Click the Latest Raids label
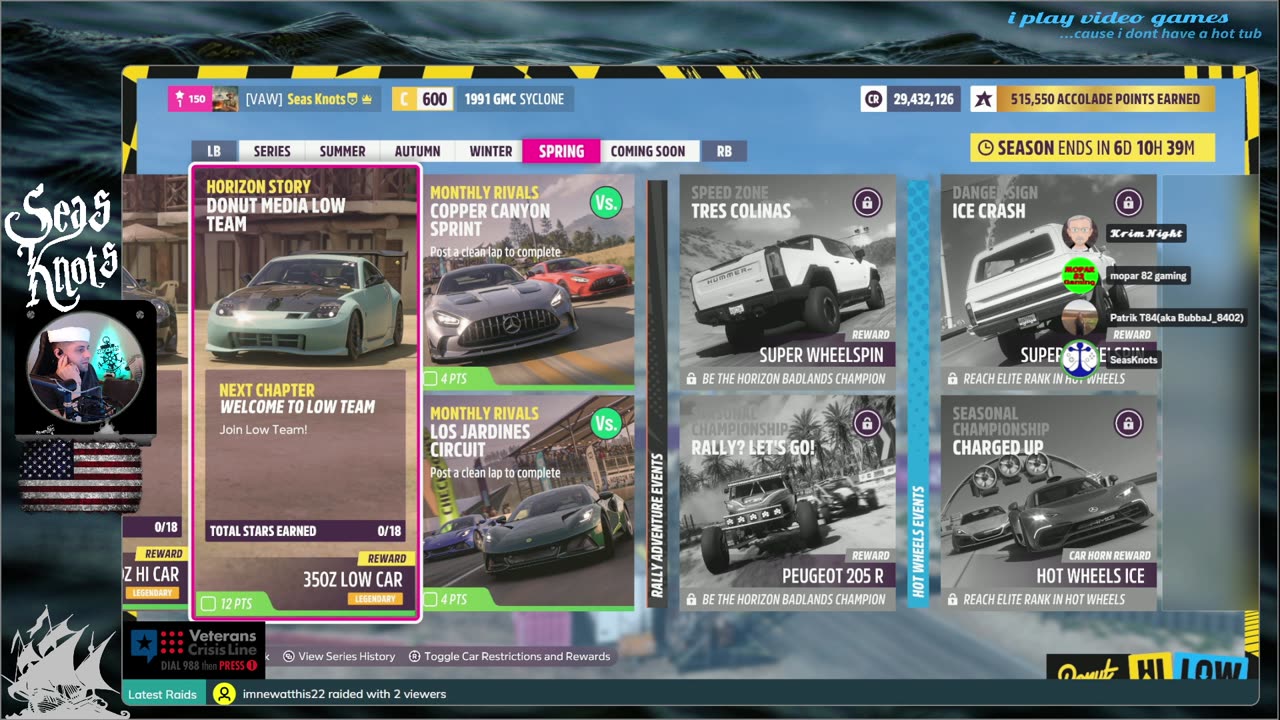 coord(162,694)
